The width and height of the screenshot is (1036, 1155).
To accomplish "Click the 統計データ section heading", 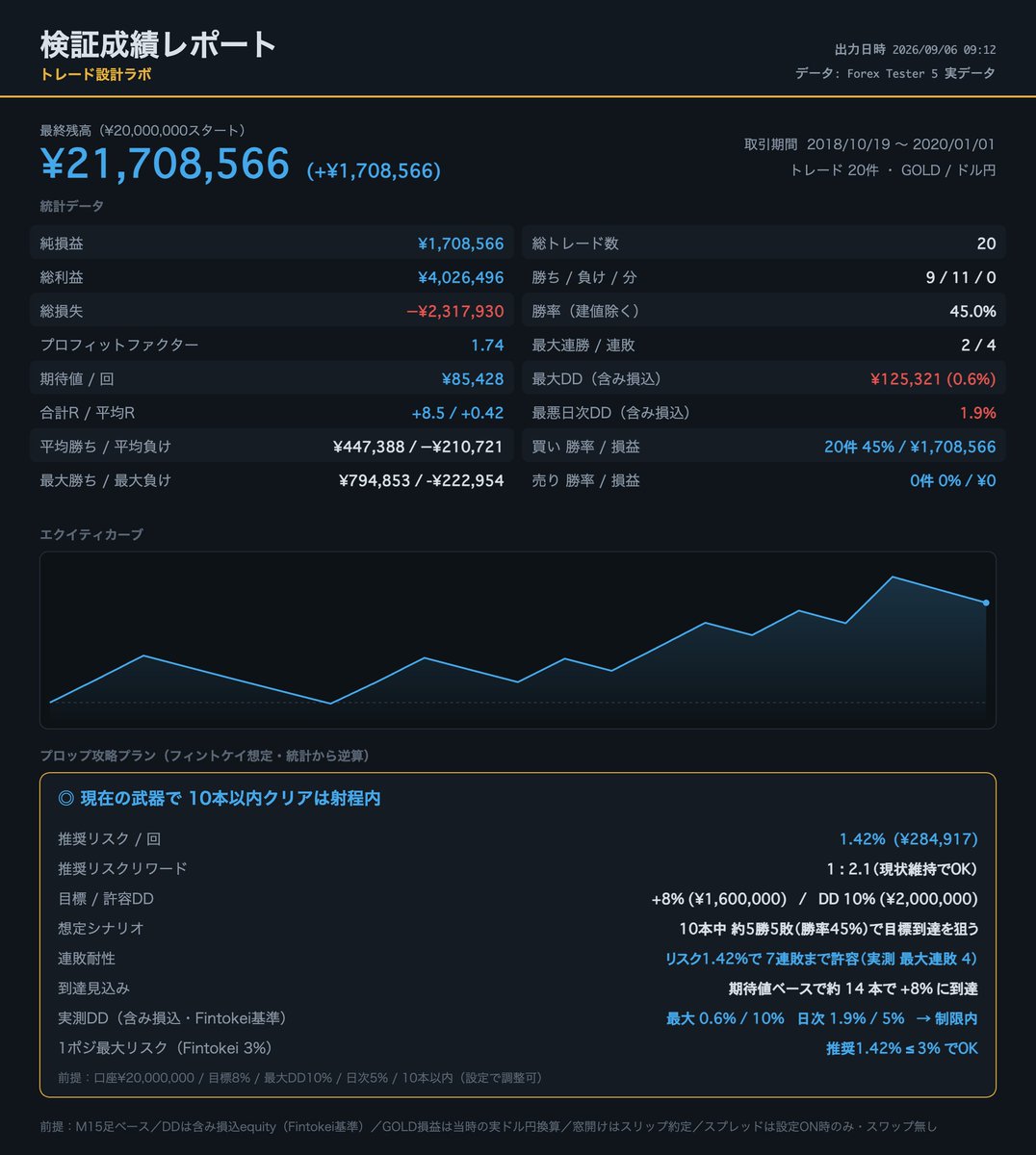I will tap(72, 206).
